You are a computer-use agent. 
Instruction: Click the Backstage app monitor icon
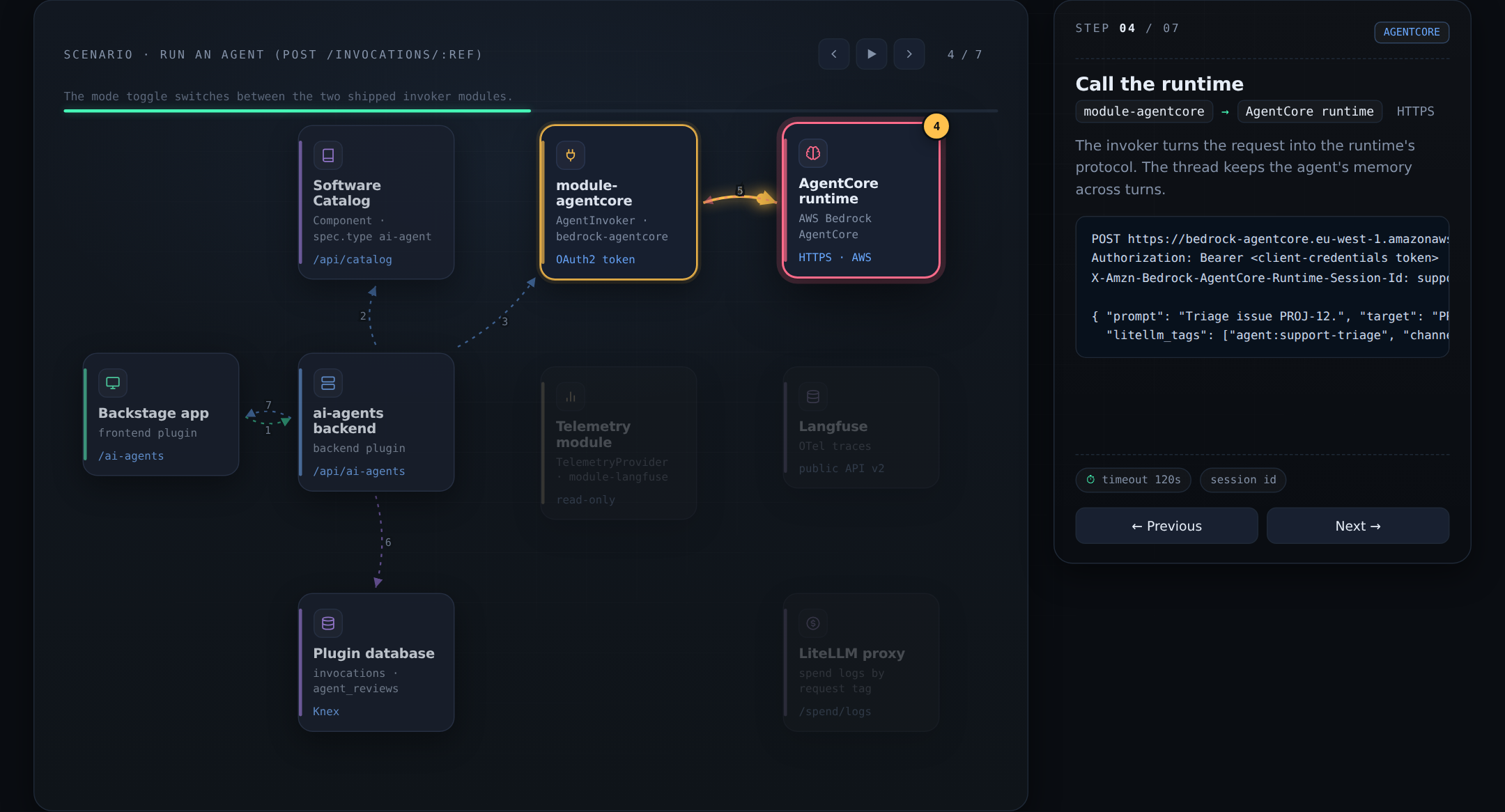point(113,383)
